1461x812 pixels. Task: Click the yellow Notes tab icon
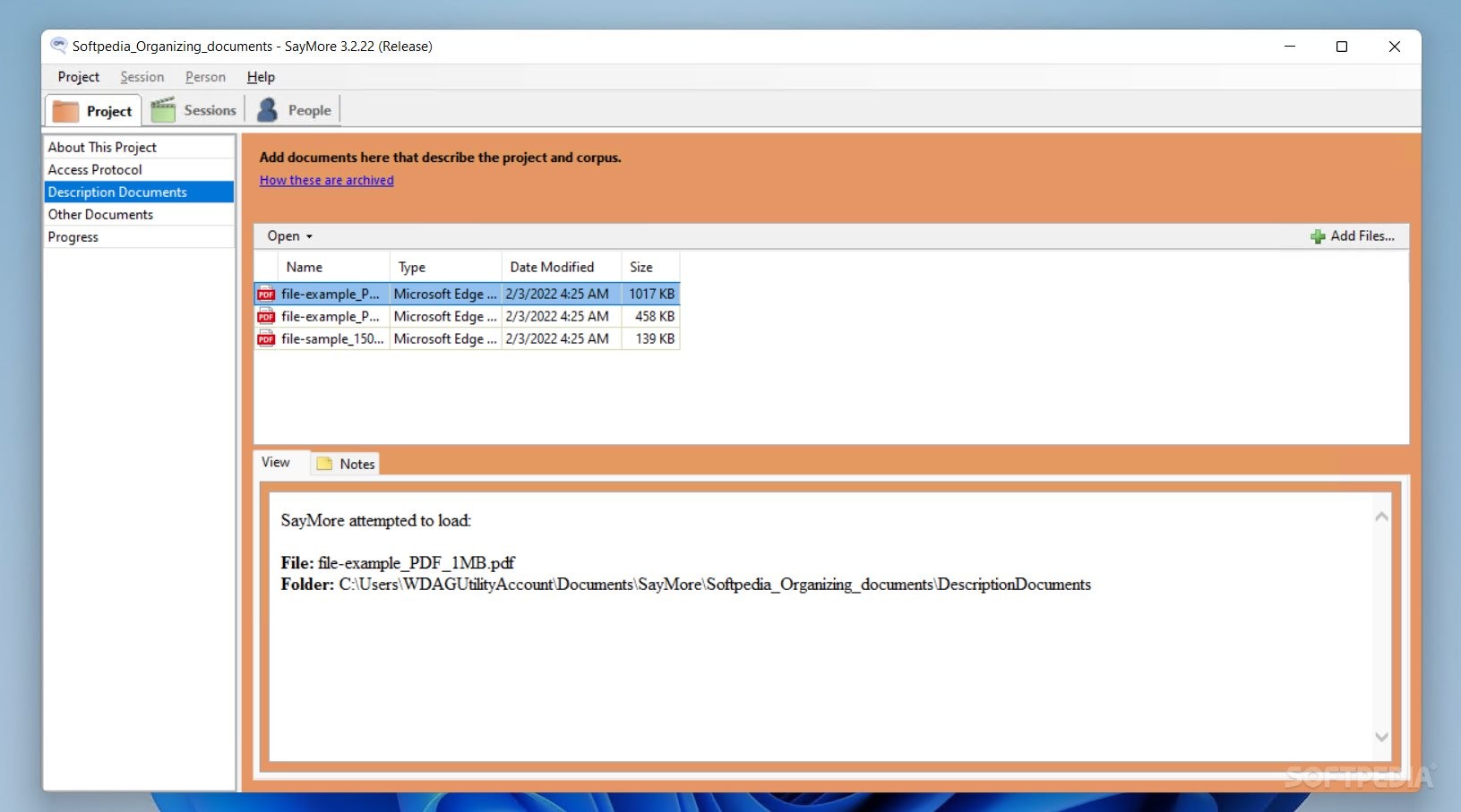click(324, 464)
